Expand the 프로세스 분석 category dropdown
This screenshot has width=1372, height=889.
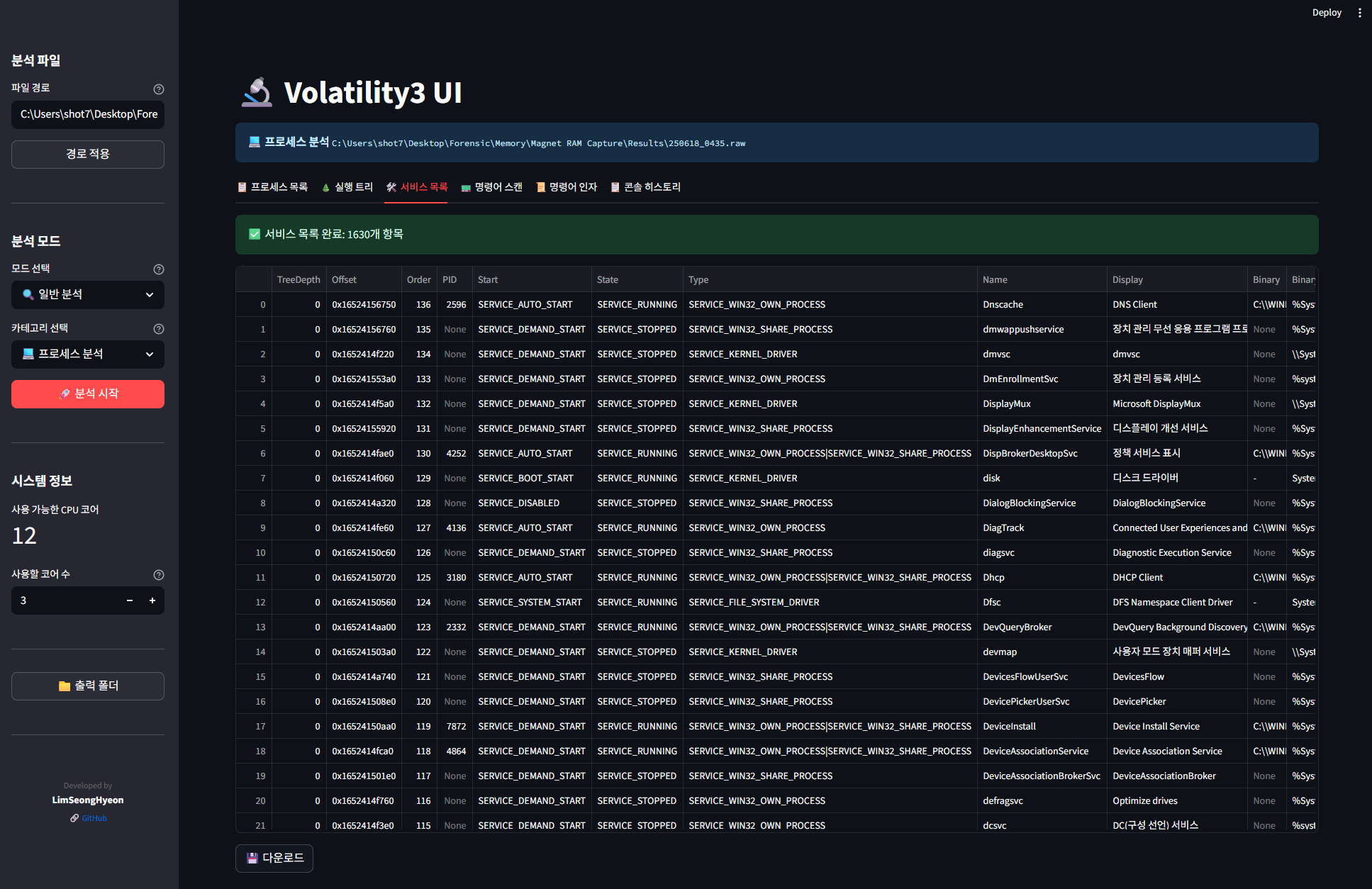(x=88, y=354)
